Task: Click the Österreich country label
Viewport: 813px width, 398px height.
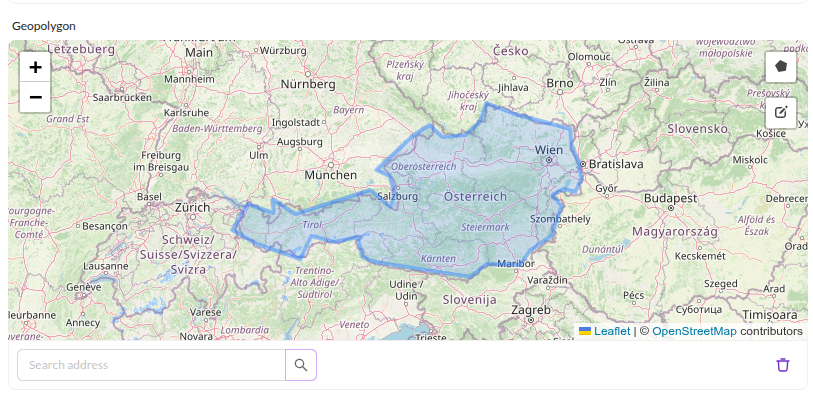Action: tap(475, 196)
